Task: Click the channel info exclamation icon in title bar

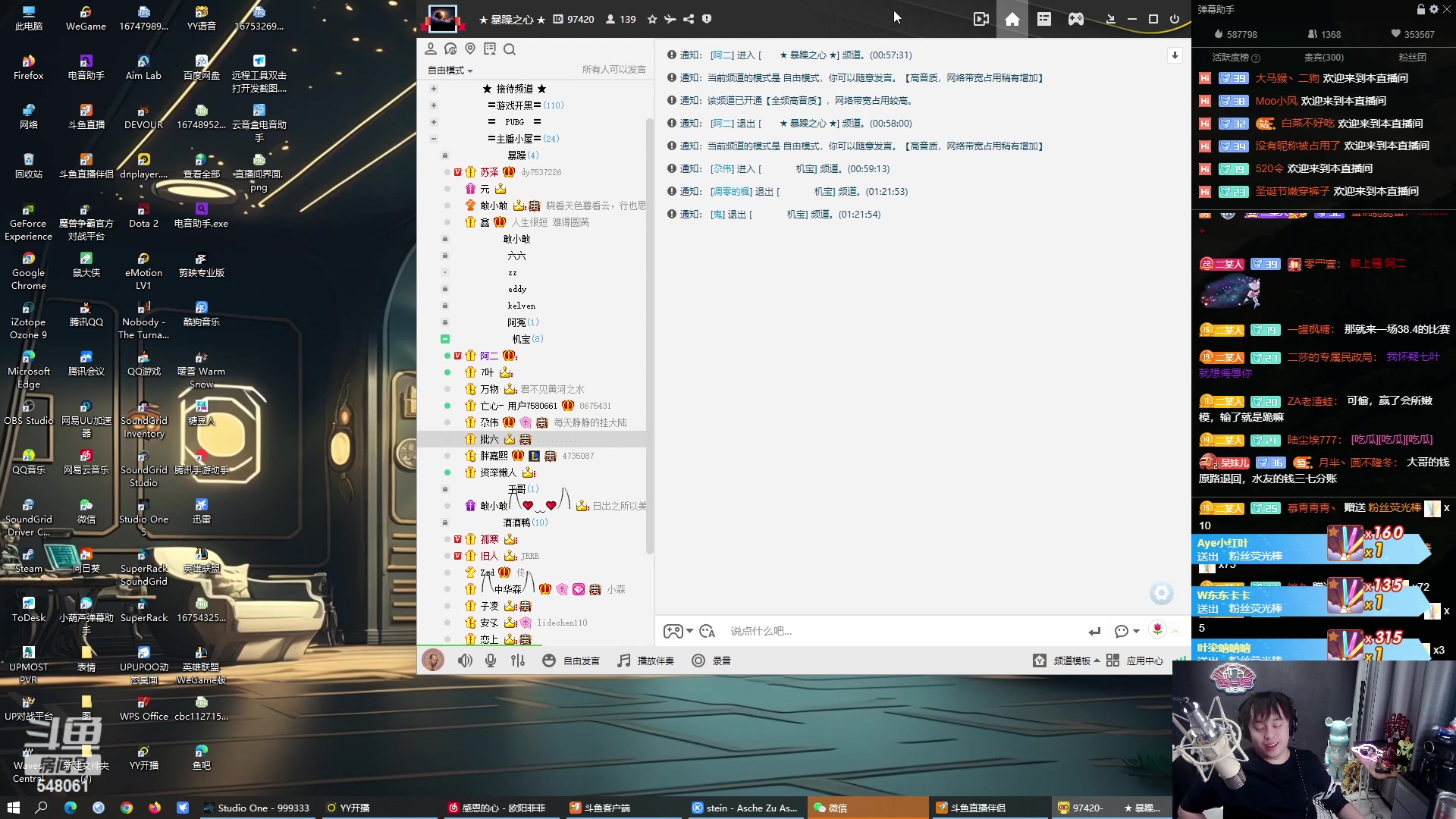Action: [x=707, y=19]
